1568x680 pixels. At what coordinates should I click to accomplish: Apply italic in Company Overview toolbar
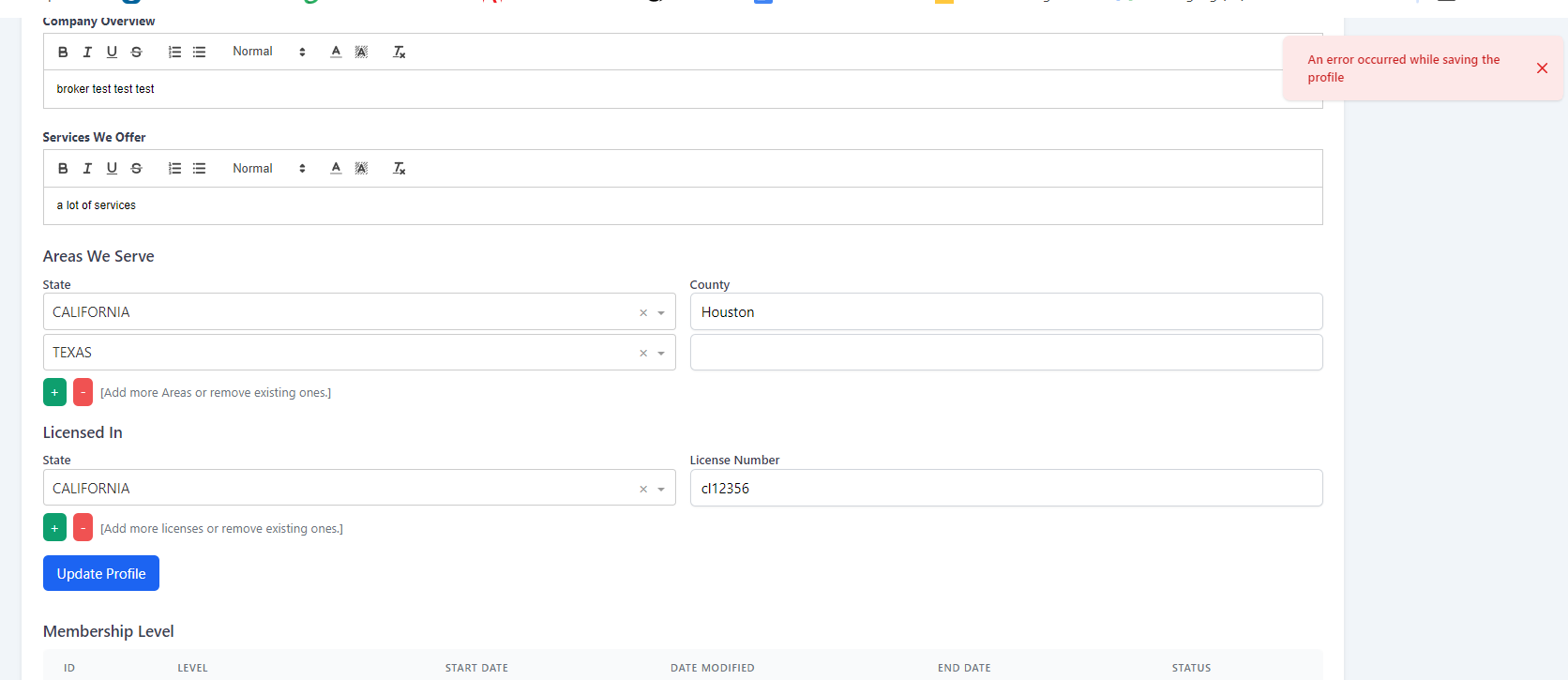(x=87, y=53)
